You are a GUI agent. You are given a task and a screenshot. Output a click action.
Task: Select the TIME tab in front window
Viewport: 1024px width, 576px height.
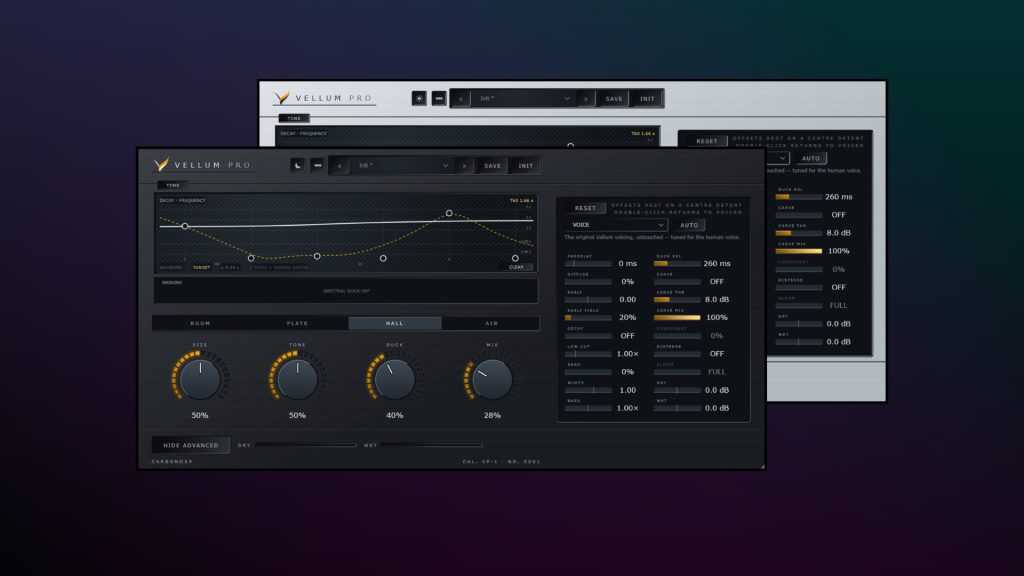pos(172,185)
